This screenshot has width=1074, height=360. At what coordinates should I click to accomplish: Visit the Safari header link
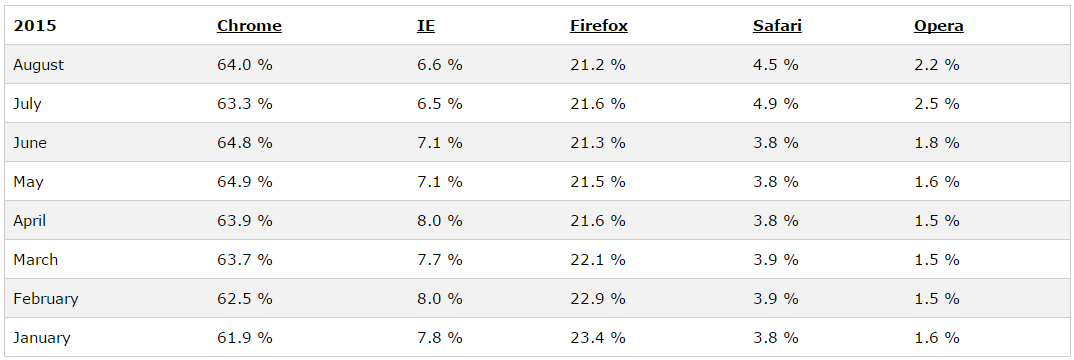[x=777, y=26]
